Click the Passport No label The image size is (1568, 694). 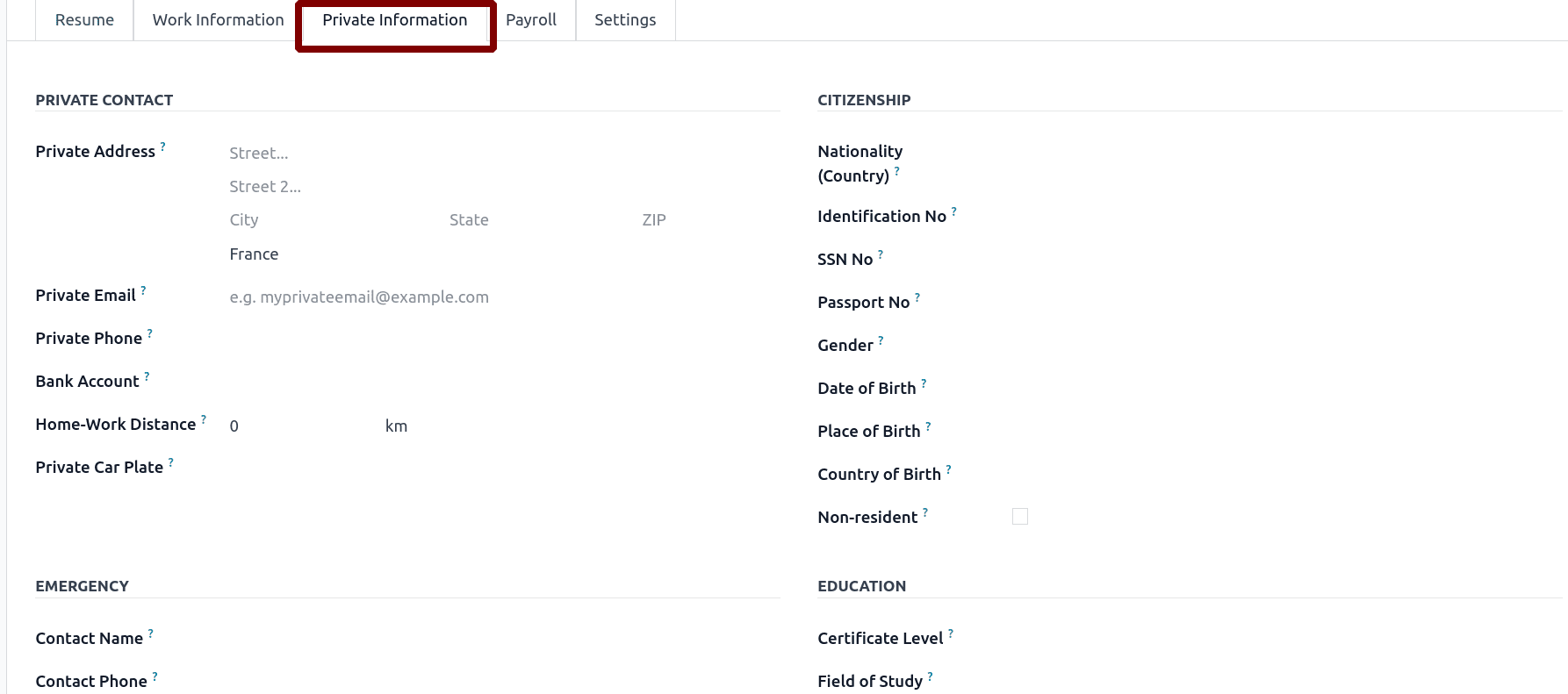click(863, 303)
